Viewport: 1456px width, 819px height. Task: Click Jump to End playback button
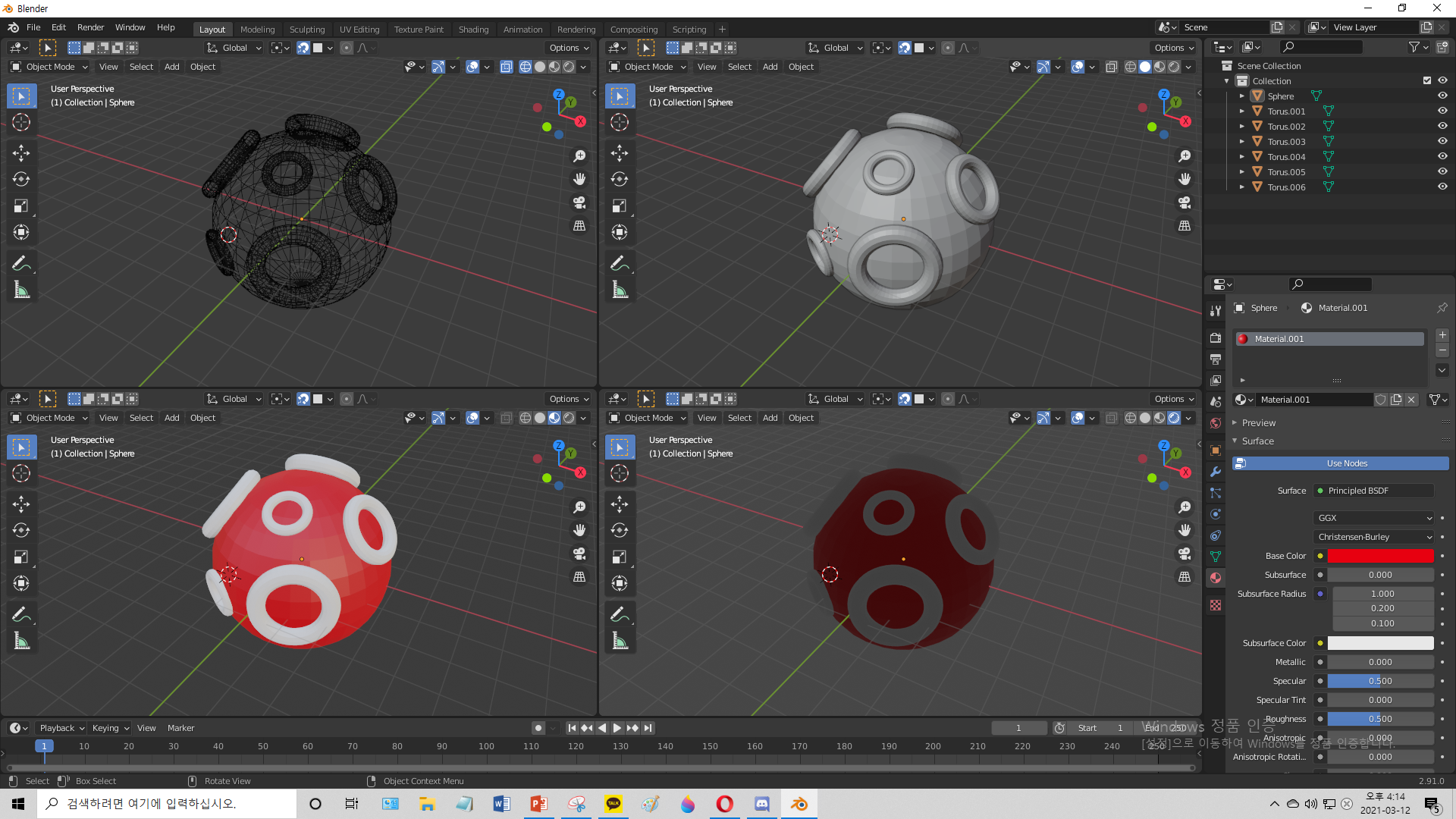coord(648,728)
